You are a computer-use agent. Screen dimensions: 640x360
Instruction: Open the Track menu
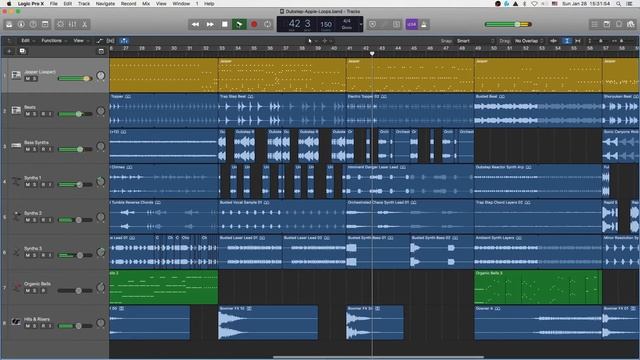click(x=84, y=4)
